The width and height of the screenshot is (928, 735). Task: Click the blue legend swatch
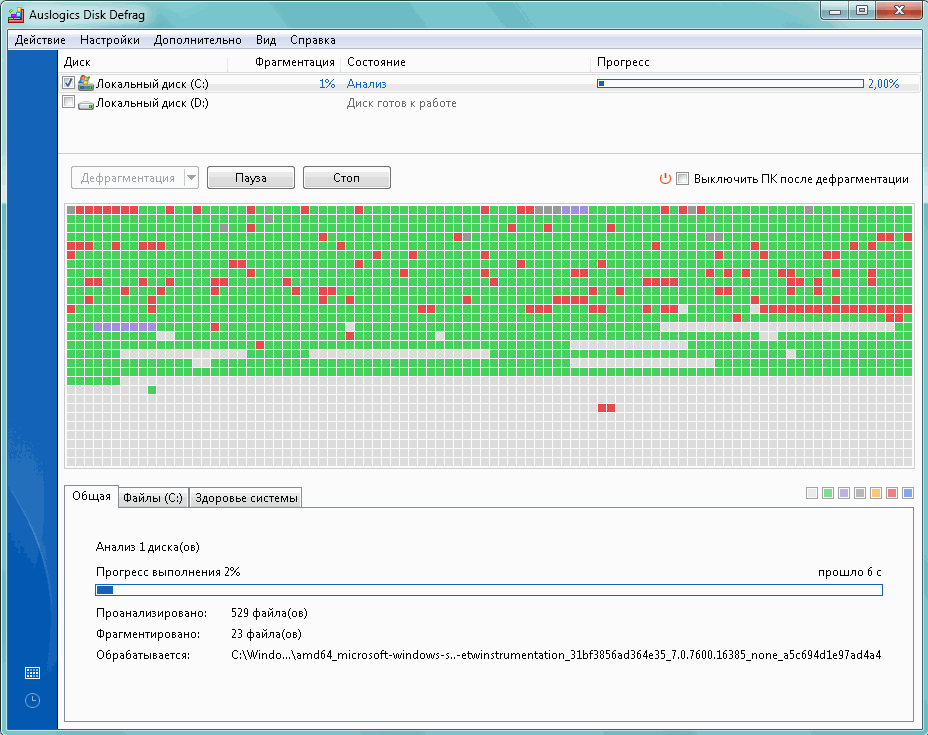(x=908, y=493)
